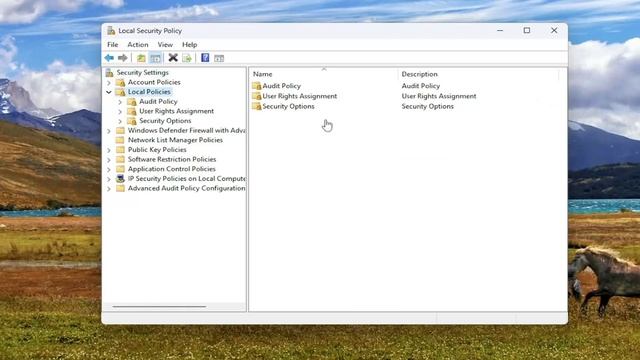Click IP Security Policies computer icon
Screen dimensions: 640x360
coord(120,178)
